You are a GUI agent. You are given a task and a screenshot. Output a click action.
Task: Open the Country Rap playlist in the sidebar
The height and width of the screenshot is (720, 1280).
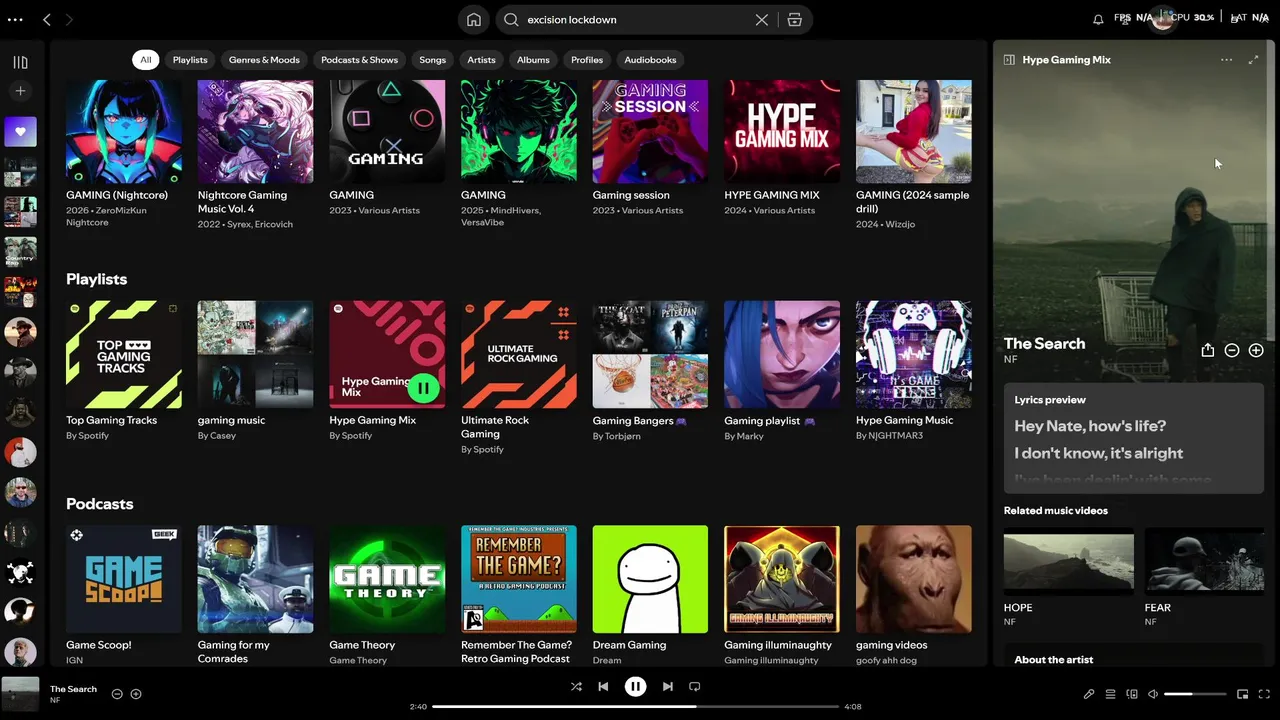coord(20,251)
